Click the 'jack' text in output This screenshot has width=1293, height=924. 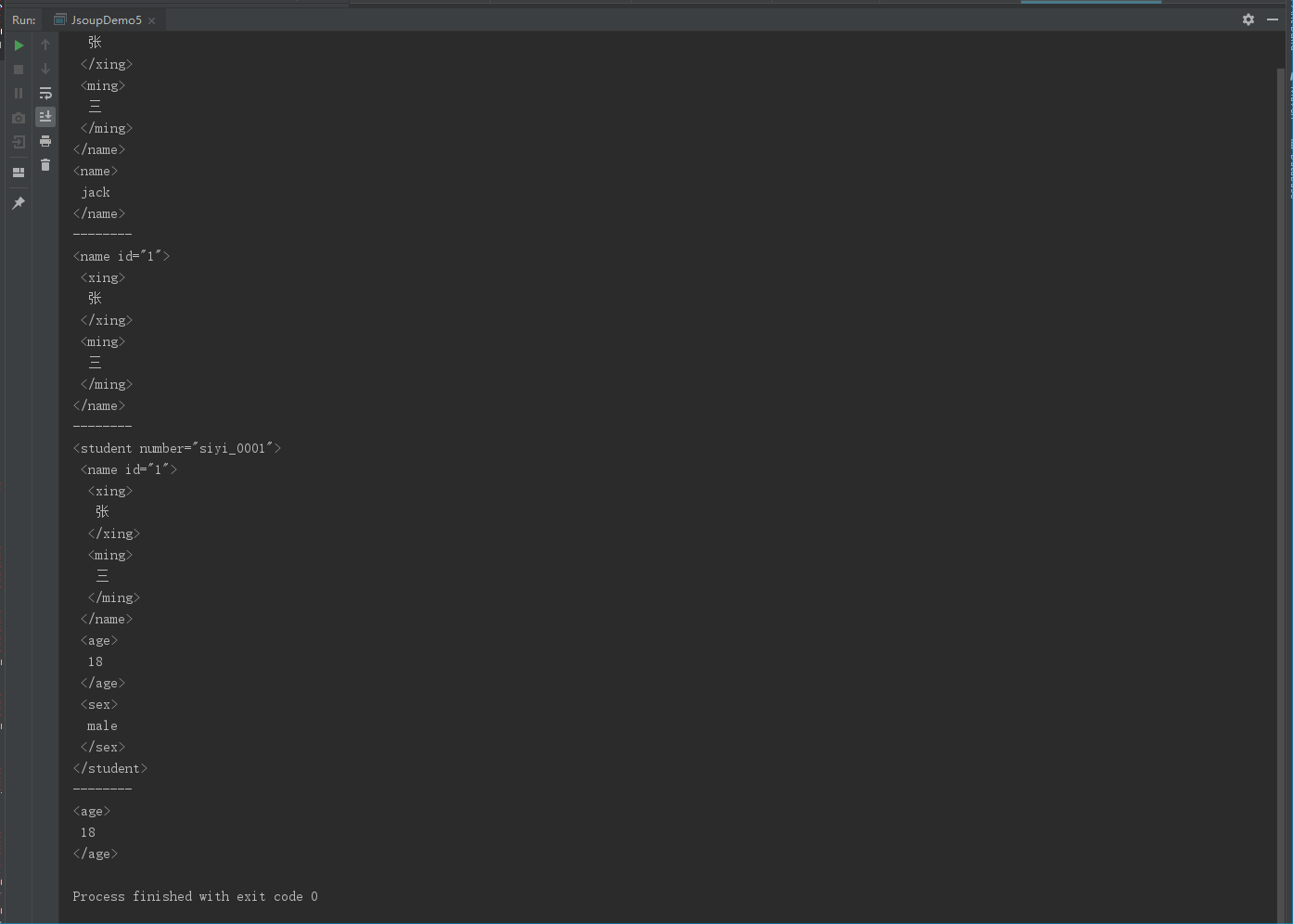pos(96,192)
